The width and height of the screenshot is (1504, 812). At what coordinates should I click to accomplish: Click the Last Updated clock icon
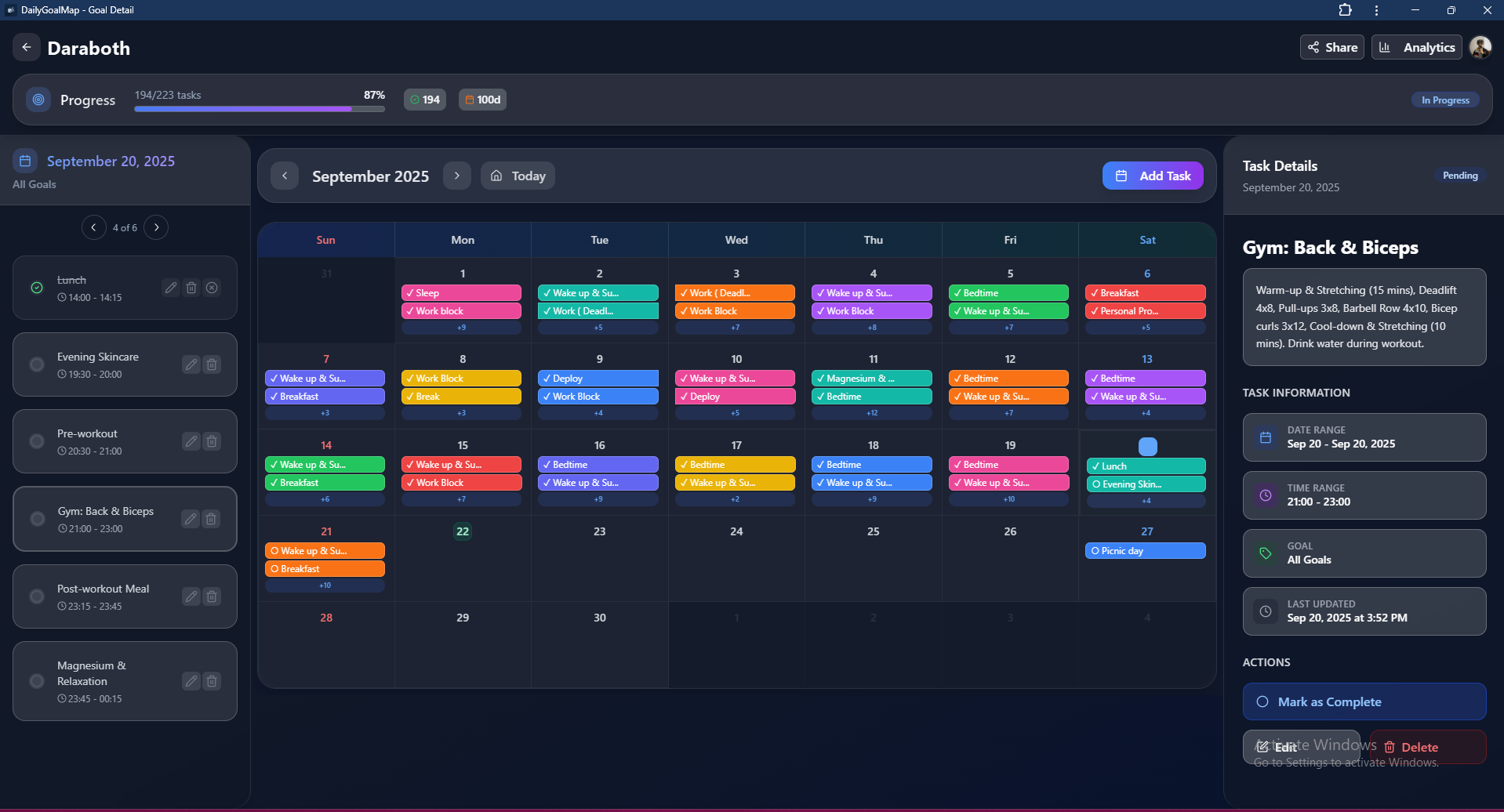click(x=1266, y=611)
